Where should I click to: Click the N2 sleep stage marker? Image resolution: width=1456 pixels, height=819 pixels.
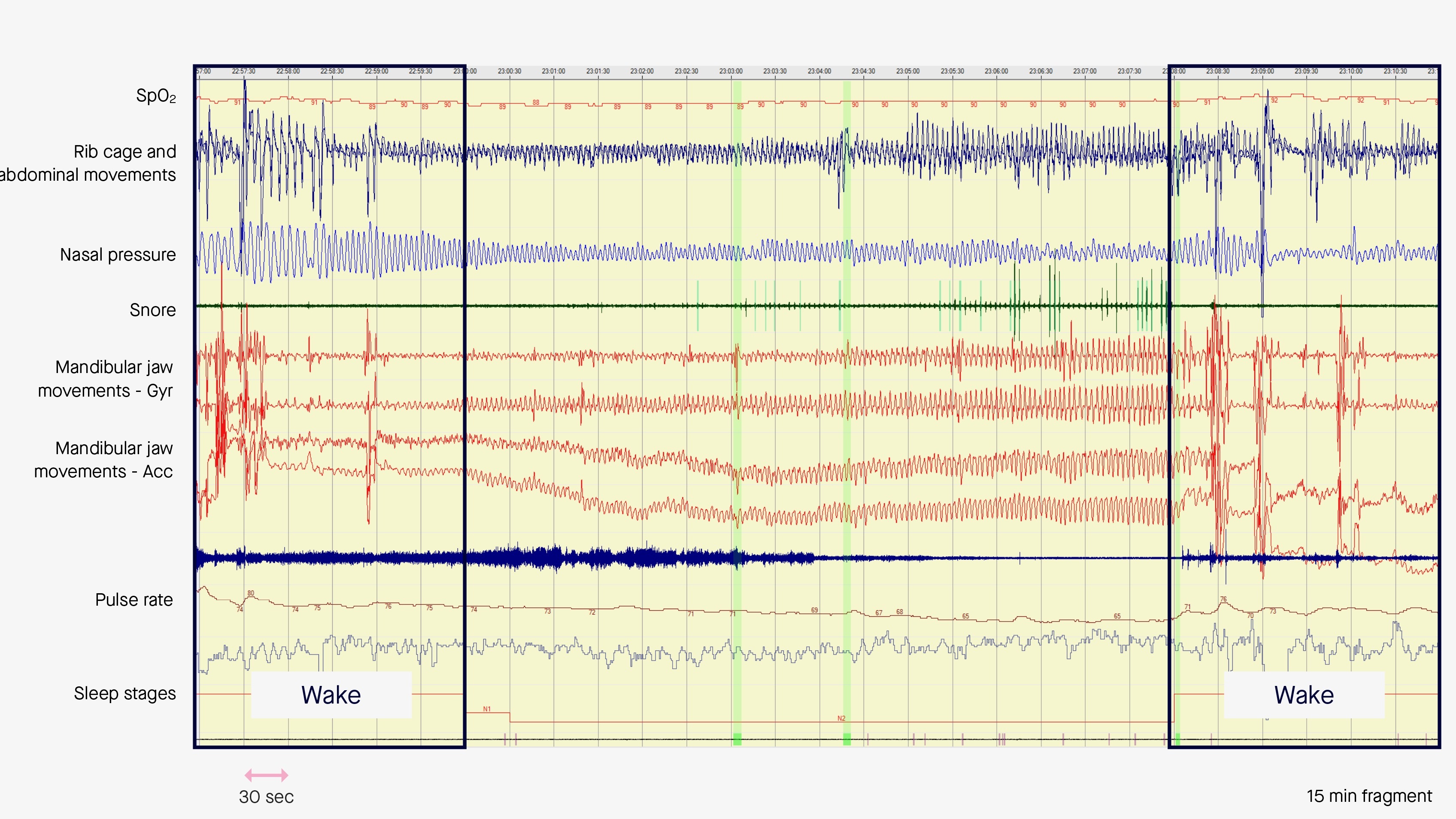(x=841, y=719)
